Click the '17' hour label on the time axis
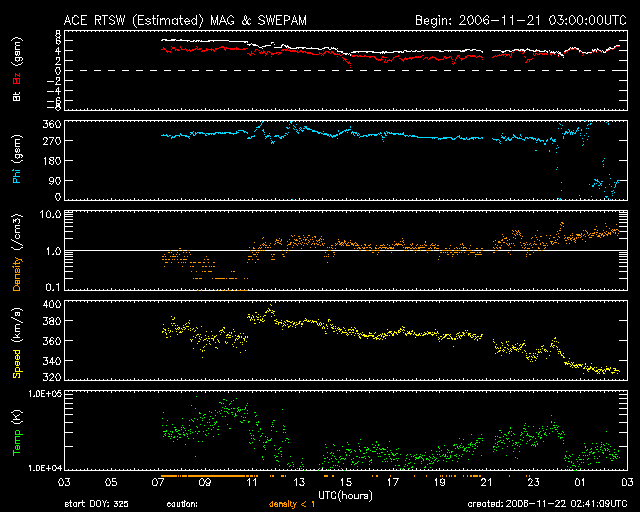Image resolution: width=640 pixels, height=512 pixels. pyautogui.click(x=393, y=483)
